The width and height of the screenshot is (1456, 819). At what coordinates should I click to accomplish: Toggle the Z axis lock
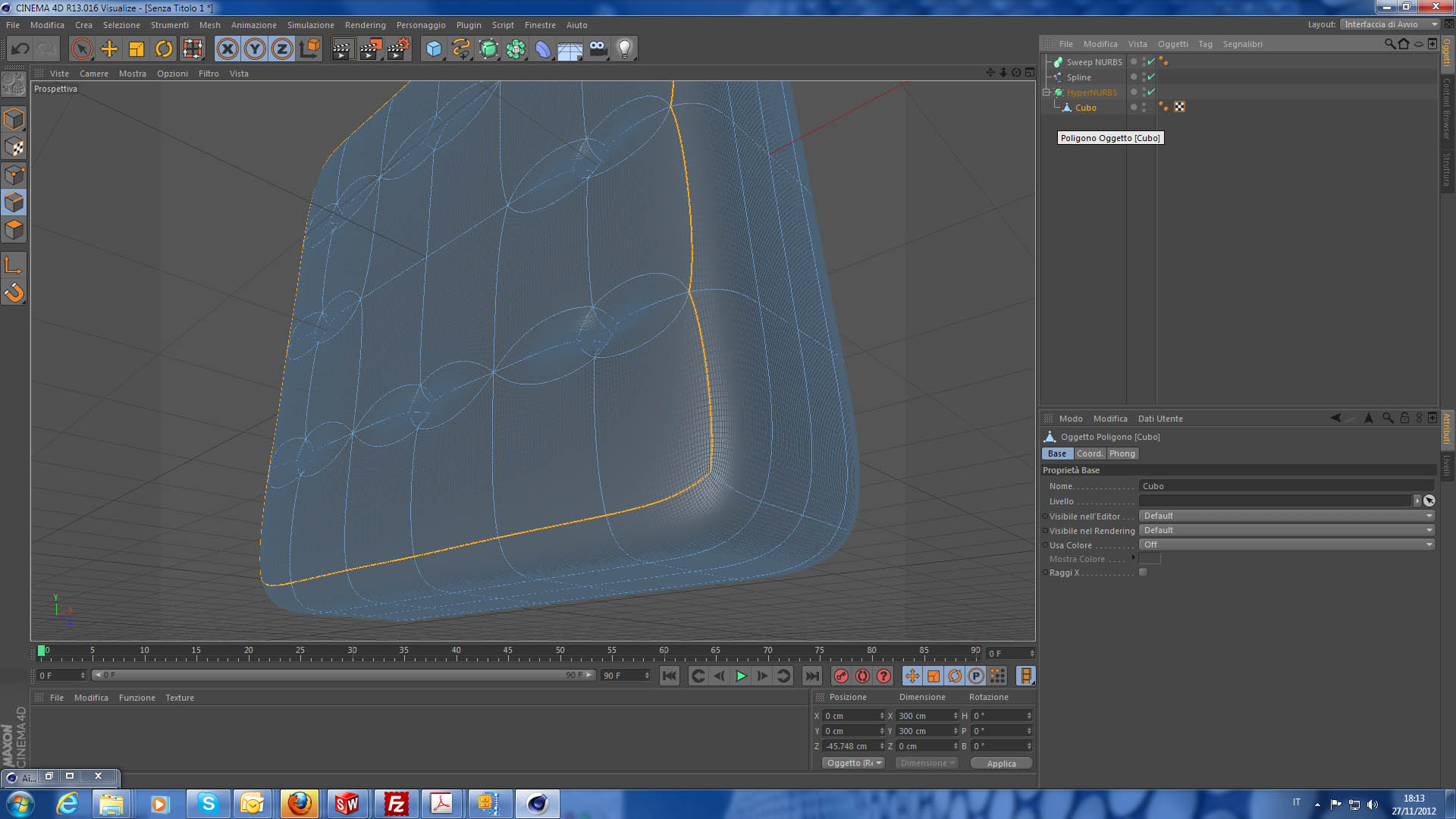click(x=282, y=49)
